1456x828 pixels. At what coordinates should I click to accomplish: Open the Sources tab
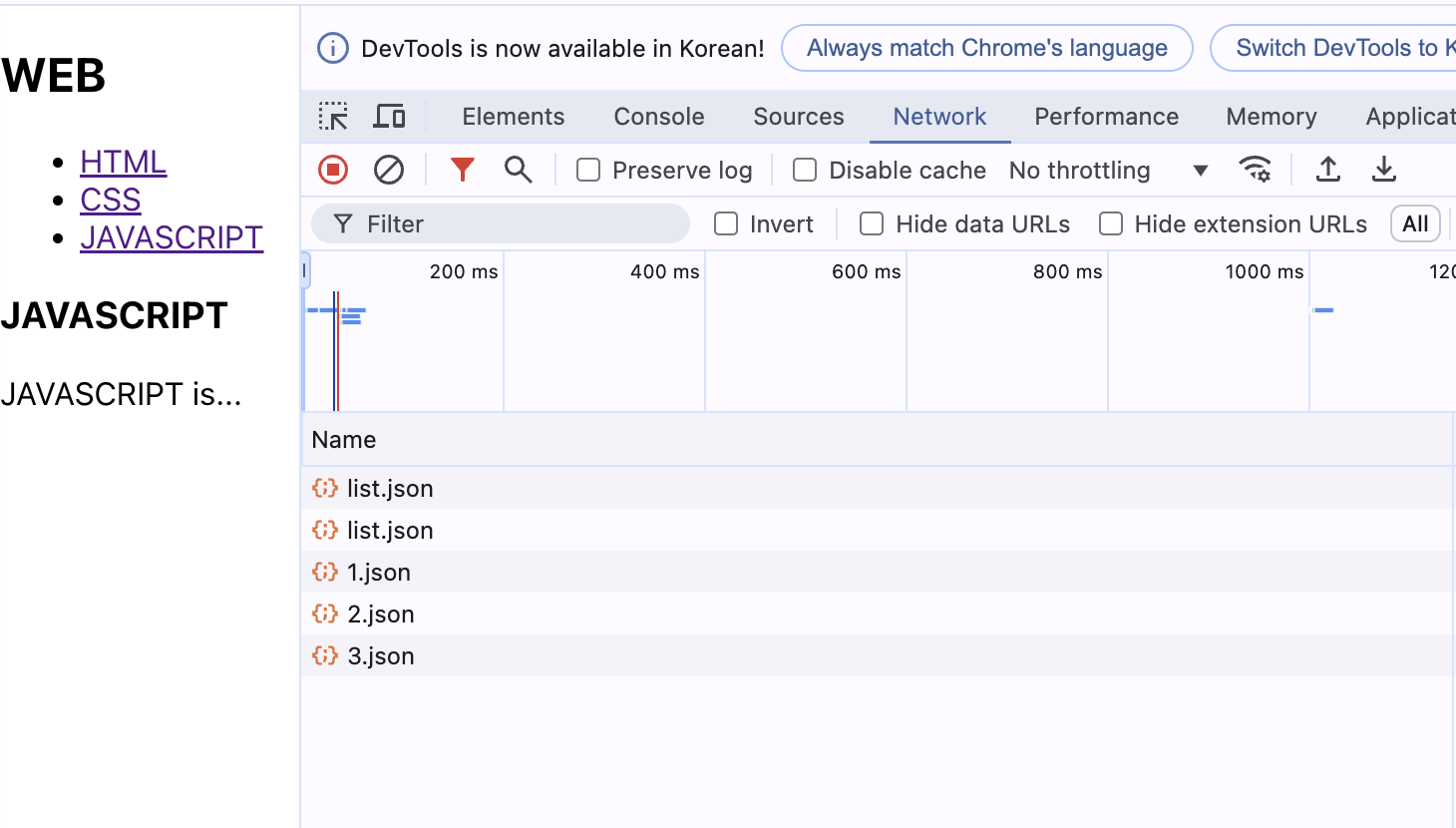pos(799,117)
